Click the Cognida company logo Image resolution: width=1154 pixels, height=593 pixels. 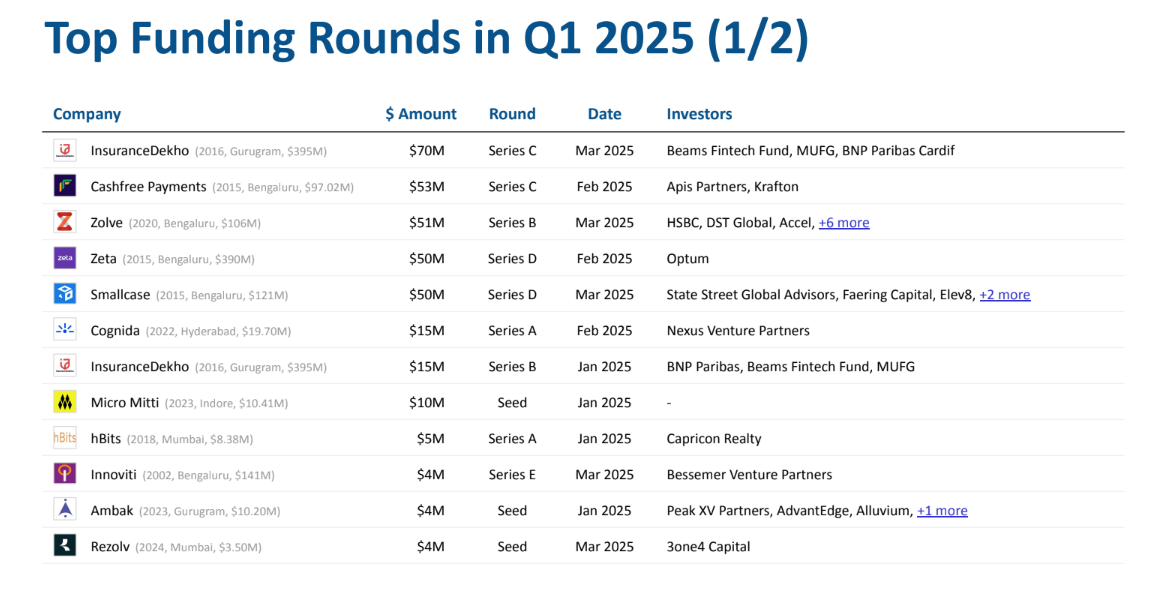(65, 330)
